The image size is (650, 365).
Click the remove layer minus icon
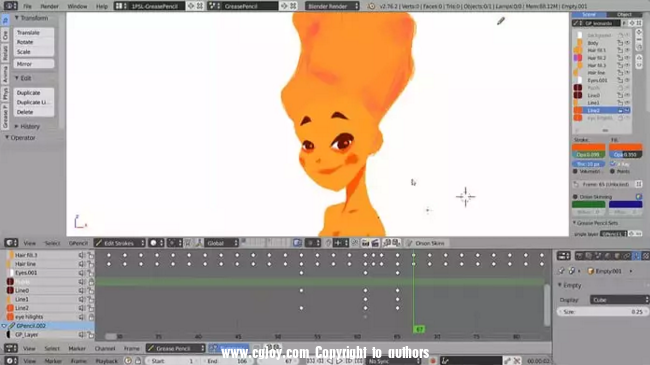(639, 40)
